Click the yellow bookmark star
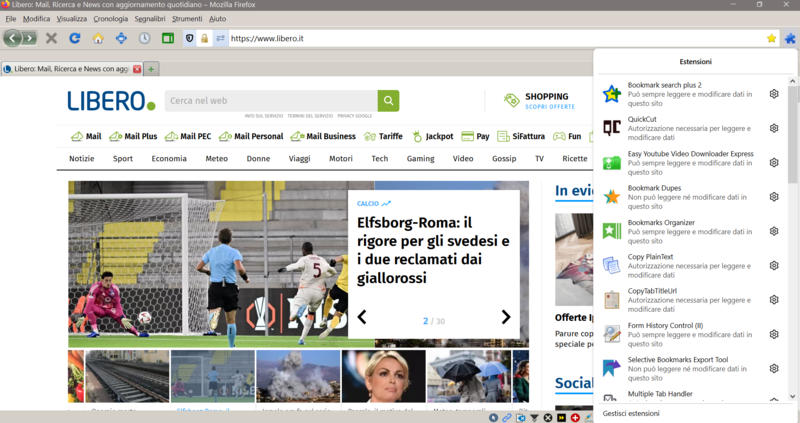The image size is (800, 423). [x=771, y=38]
